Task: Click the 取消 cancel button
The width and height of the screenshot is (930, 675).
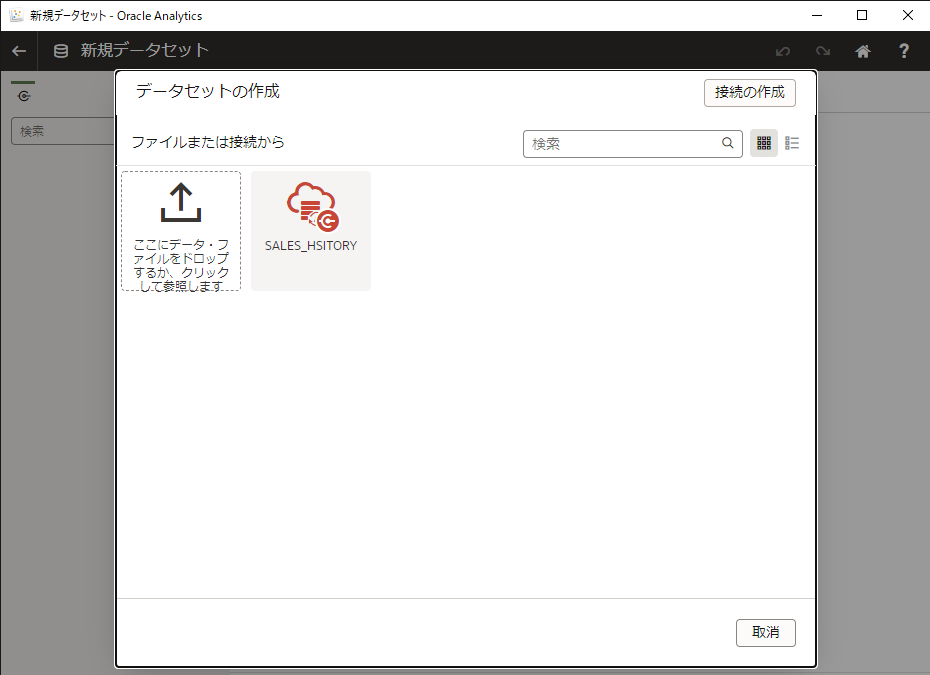Action: [x=765, y=632]
